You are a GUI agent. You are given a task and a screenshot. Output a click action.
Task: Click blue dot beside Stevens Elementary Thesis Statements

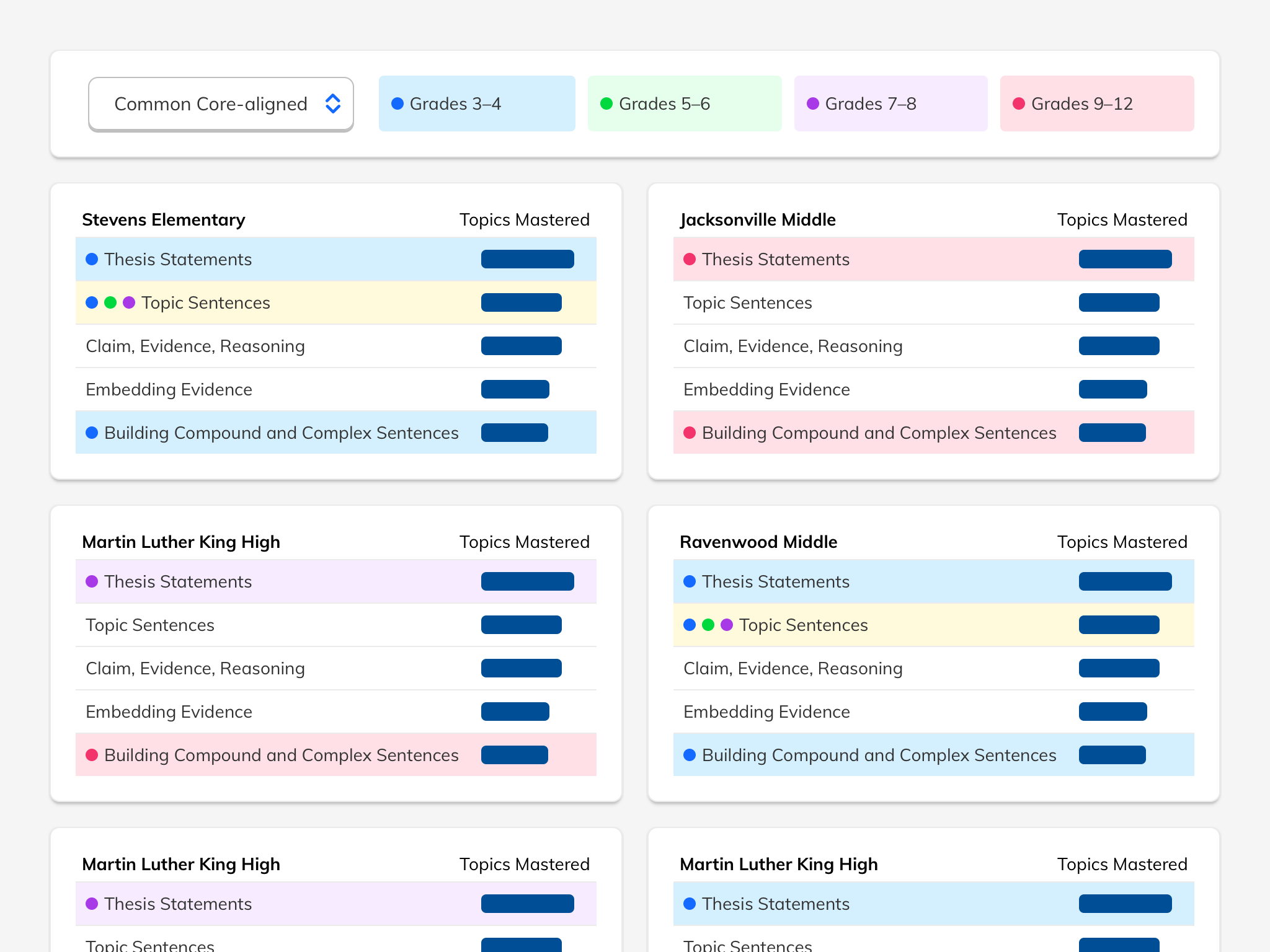92,259
